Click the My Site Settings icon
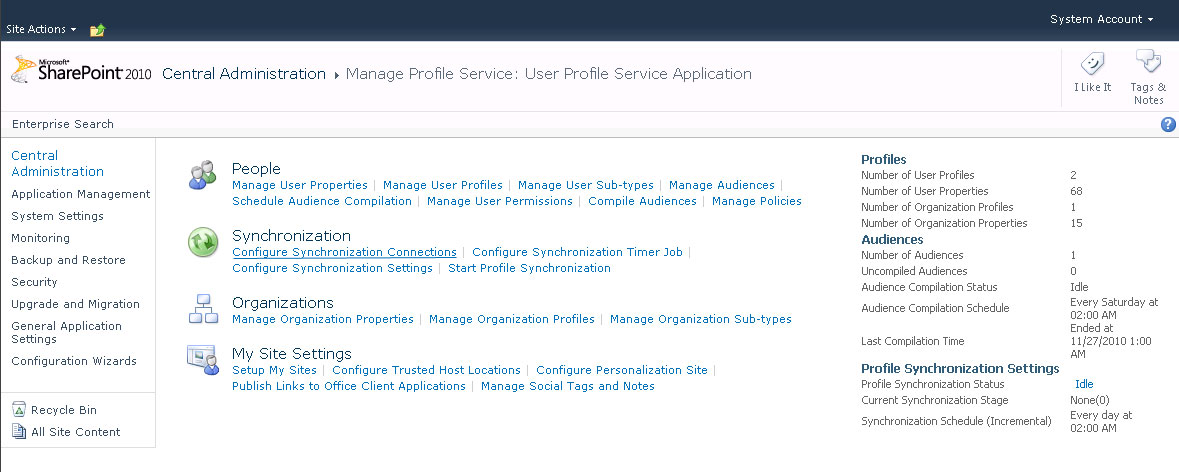The width and height of the screenshot is (1179, 472). (x=202, y=359)
